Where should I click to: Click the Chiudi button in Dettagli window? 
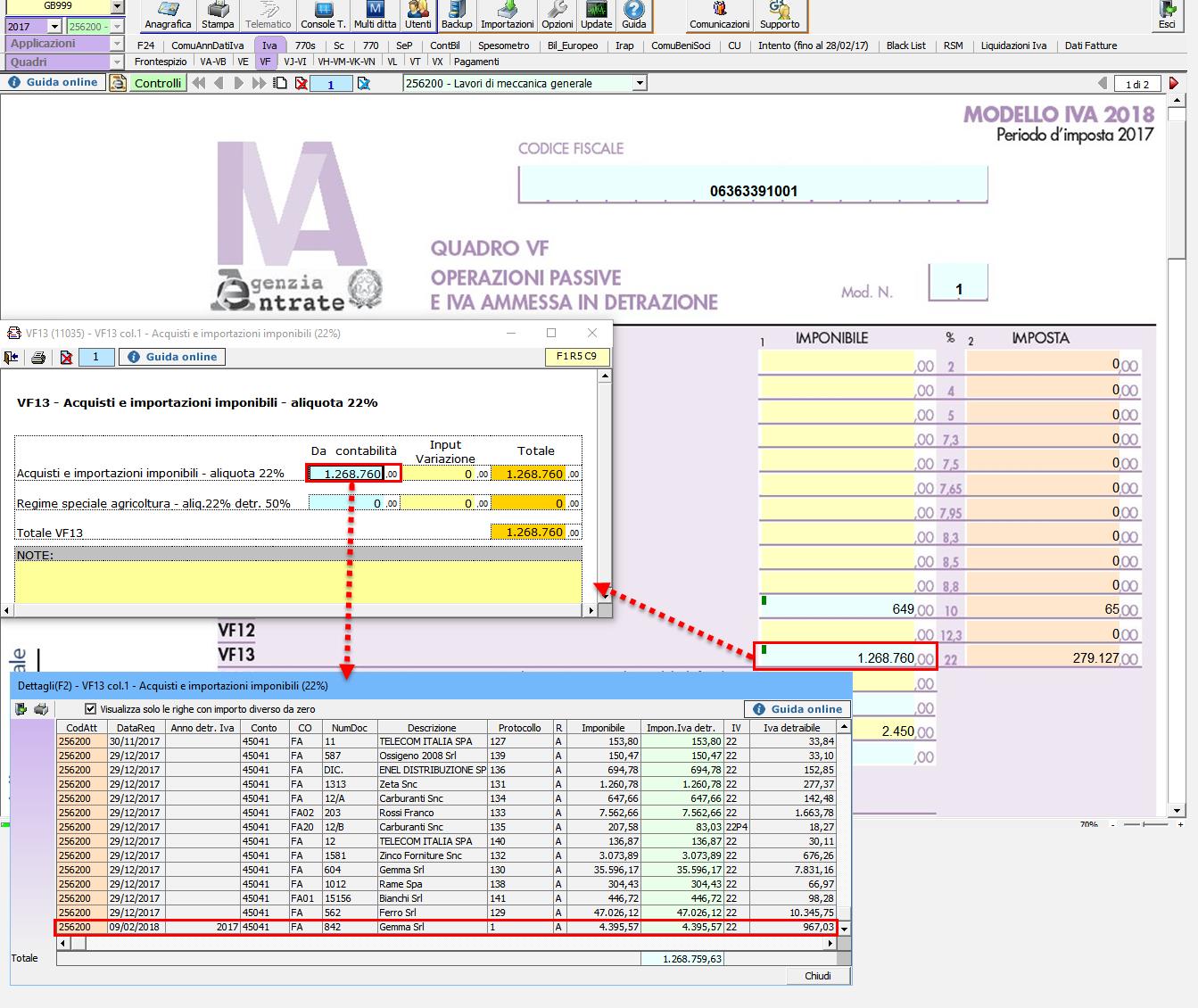tap(817, 976)
